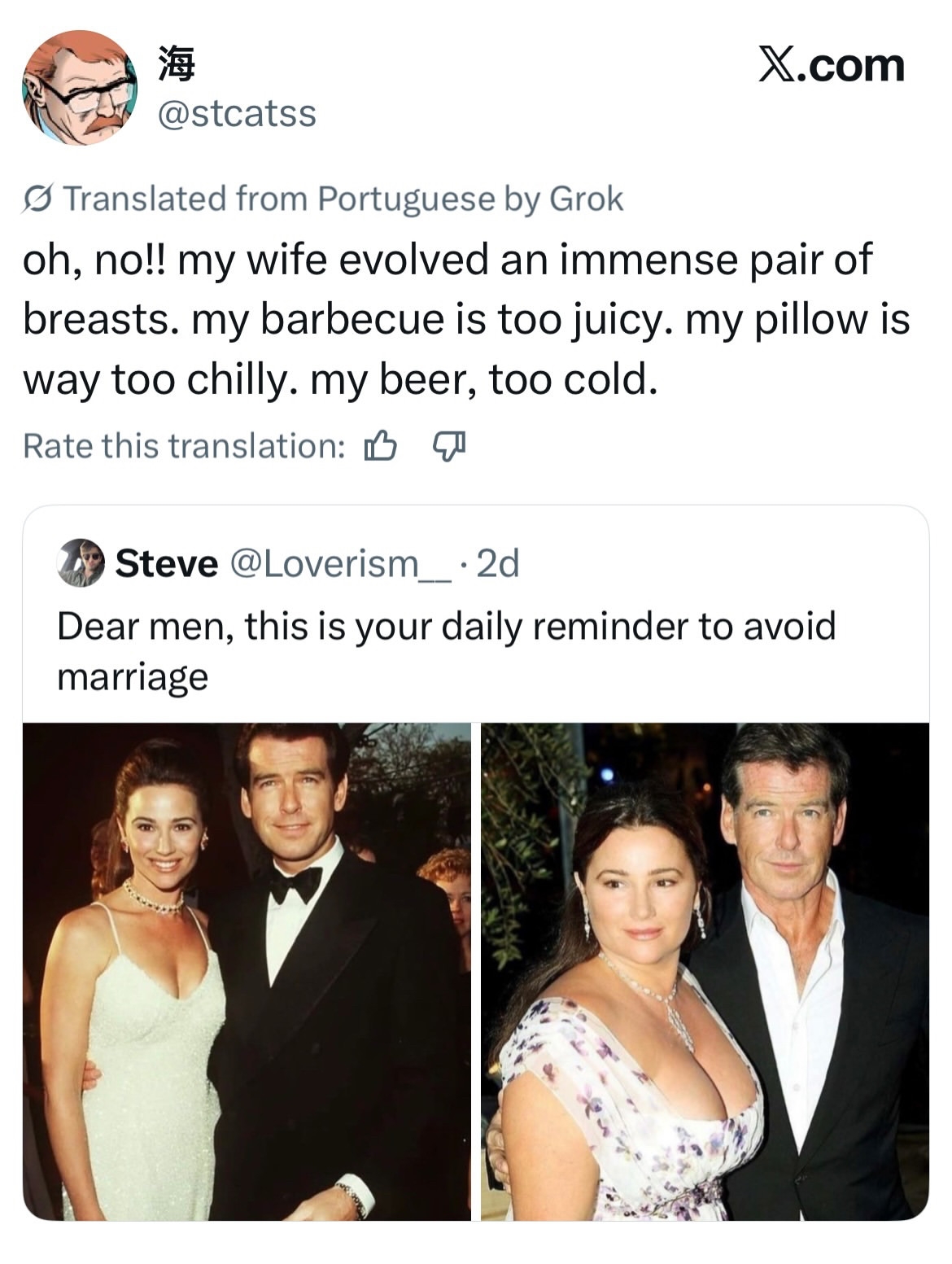Click the X.com logo
This screenshot has height=1264, width=952.
(832, 65)
